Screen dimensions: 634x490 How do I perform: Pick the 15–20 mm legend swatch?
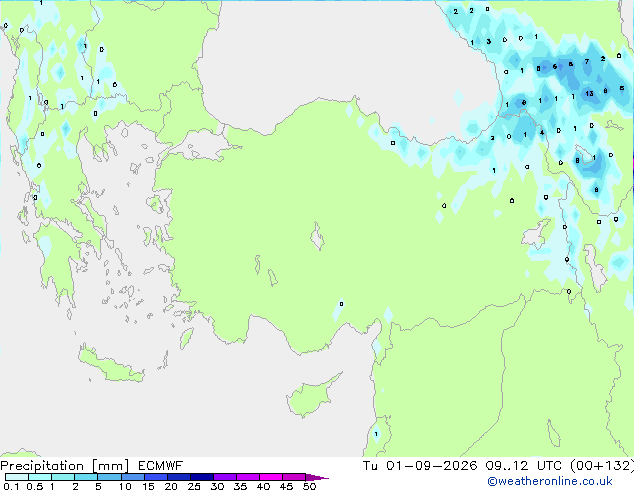156,477
